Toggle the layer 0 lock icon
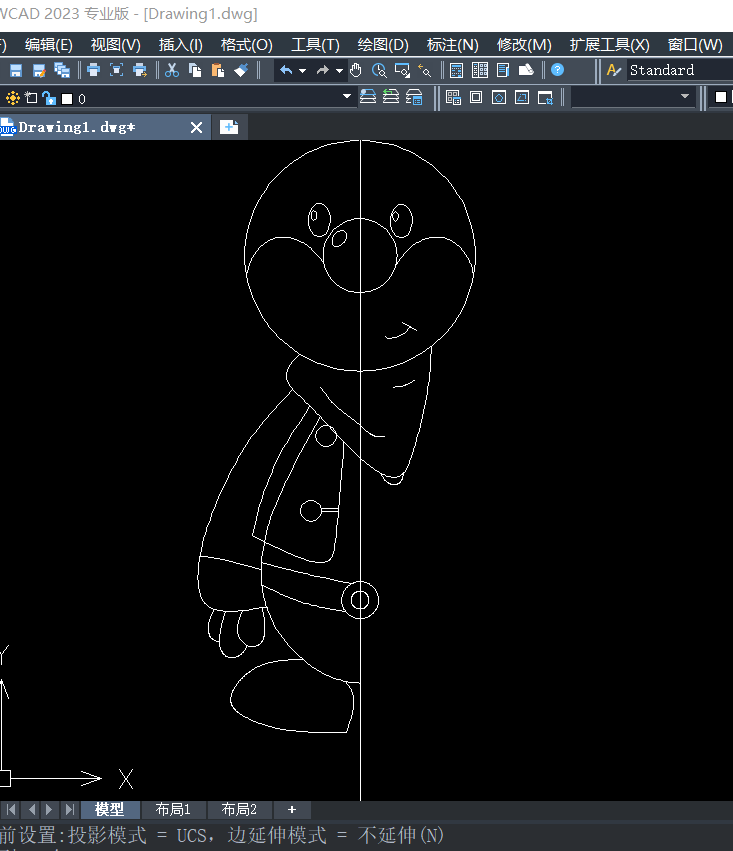The image size is (733, 851). [49, 98]
